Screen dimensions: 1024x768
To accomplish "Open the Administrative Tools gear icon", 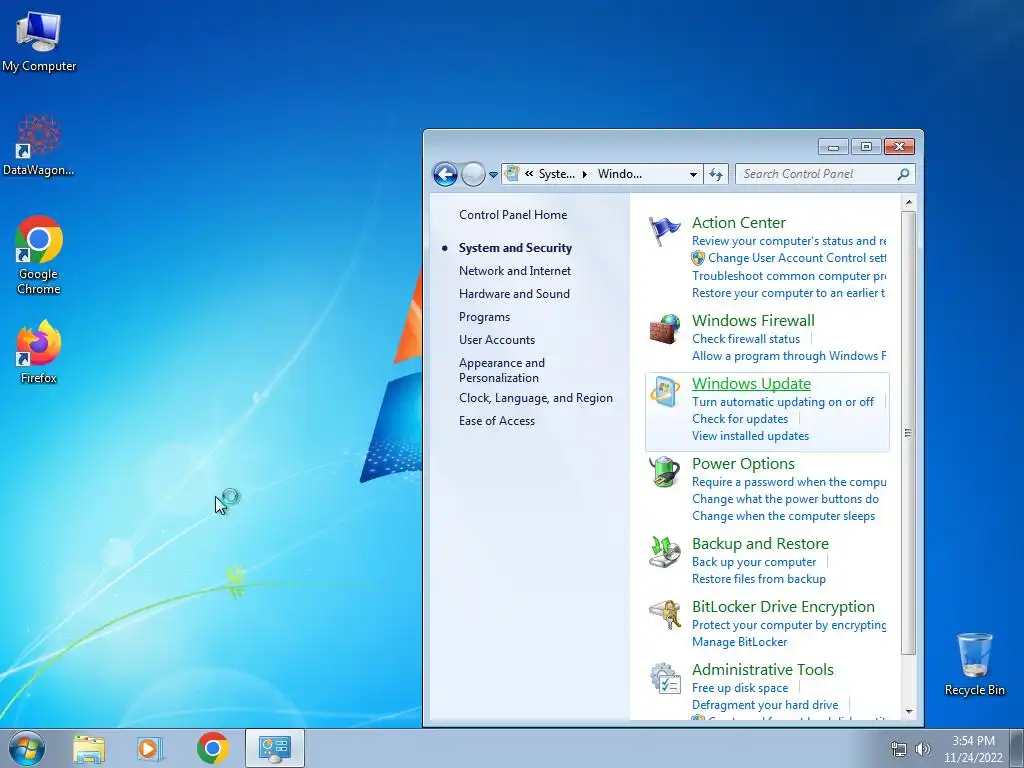I will tap(664, 678).
